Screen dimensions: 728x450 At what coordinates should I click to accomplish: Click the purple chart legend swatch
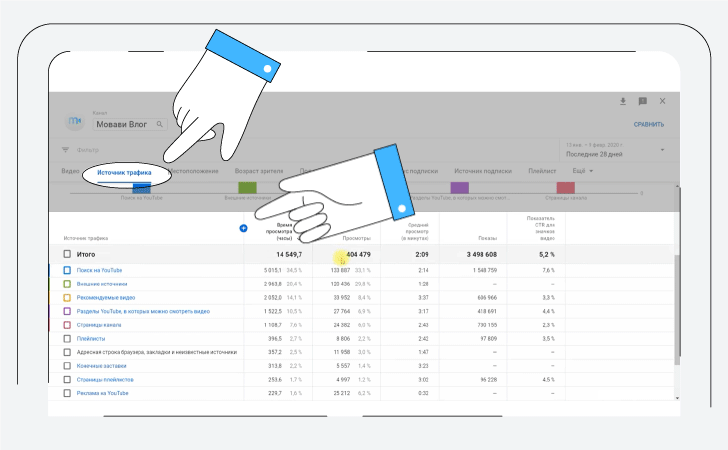(x=460, y=187)
